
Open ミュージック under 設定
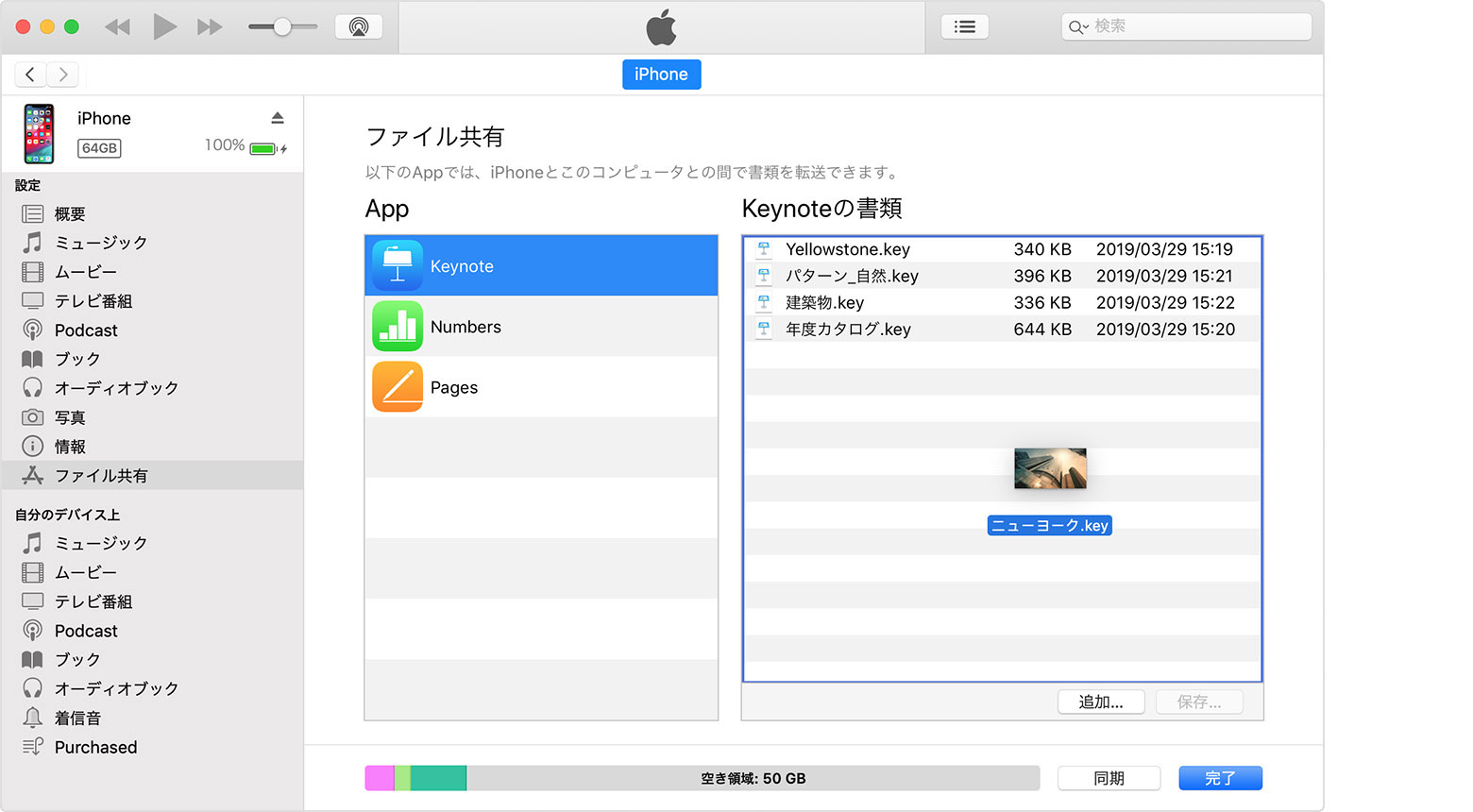pos(153,243)
